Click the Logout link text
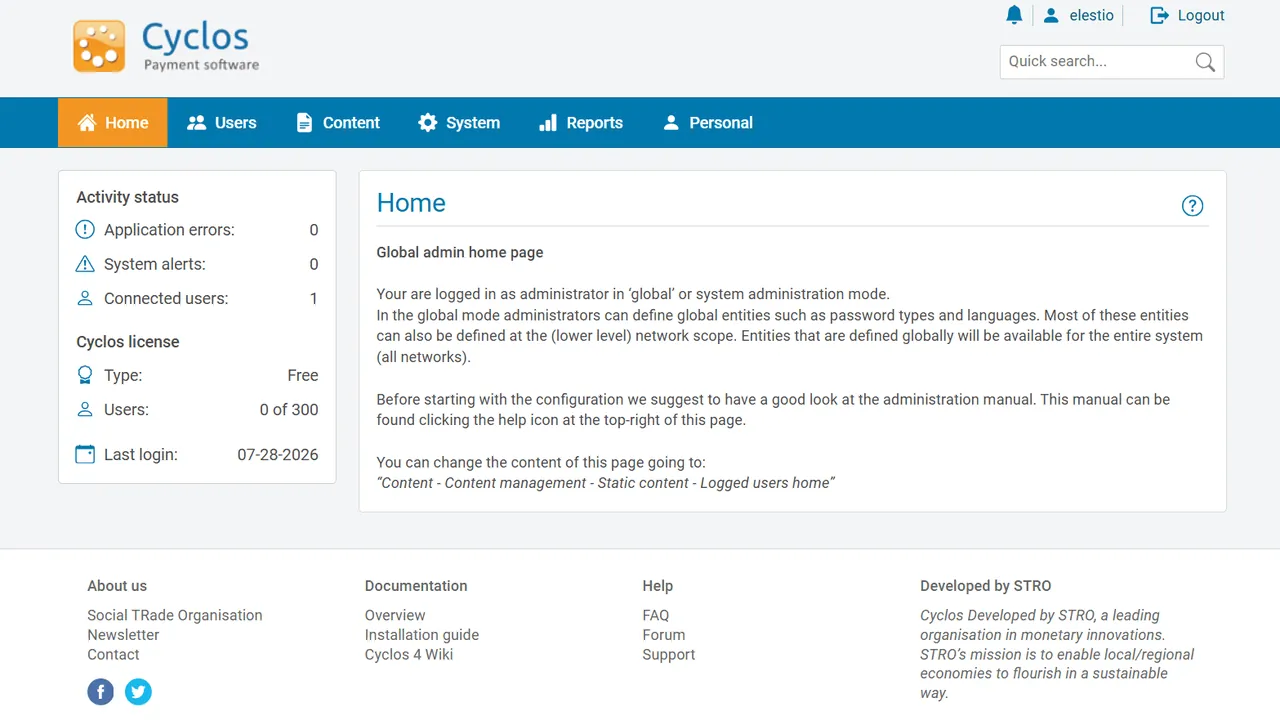Viewport: 1280px width, 725px height. [x=1201, y=15]
